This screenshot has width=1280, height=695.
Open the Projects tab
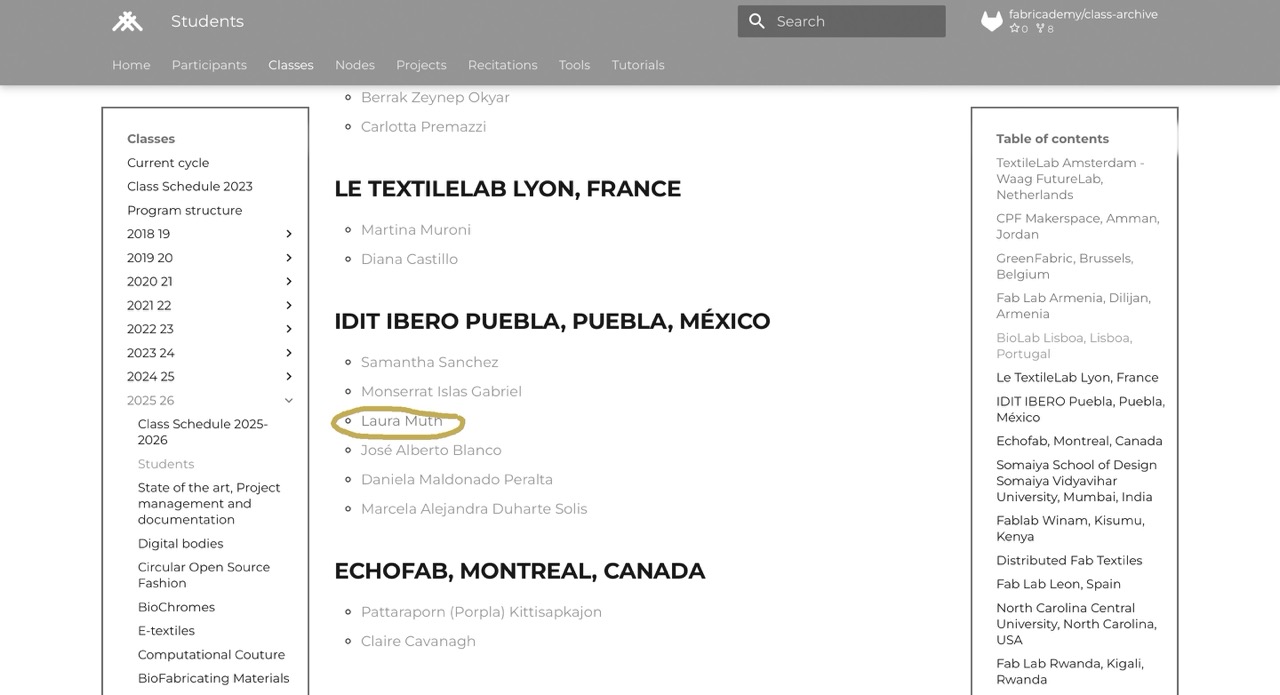421,65
